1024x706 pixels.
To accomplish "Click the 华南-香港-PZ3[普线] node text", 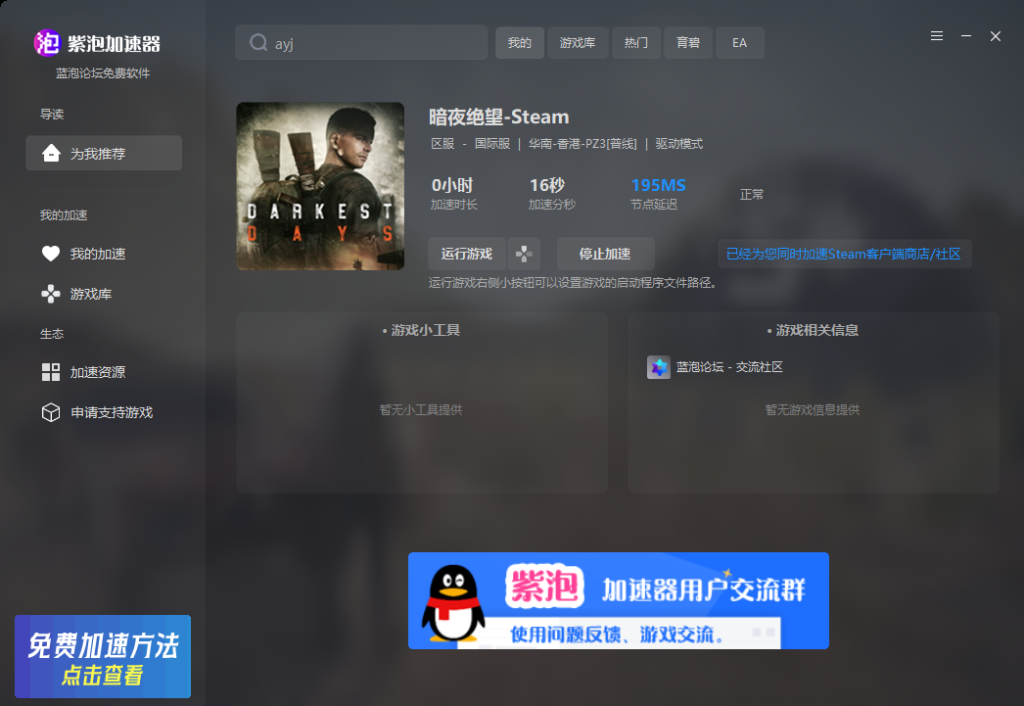I will coord(583,144).
